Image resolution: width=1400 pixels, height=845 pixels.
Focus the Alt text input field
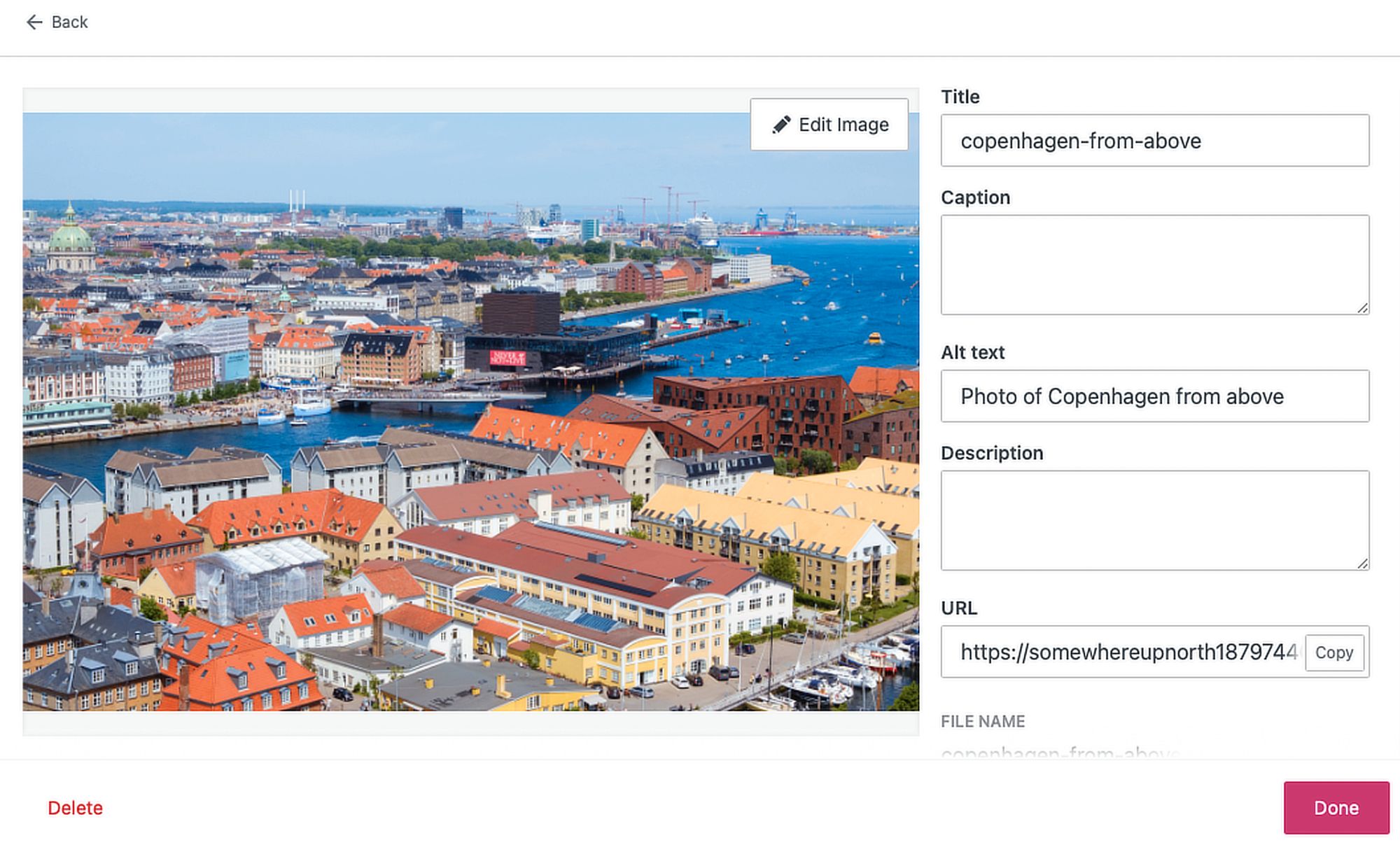(1154, 396)
